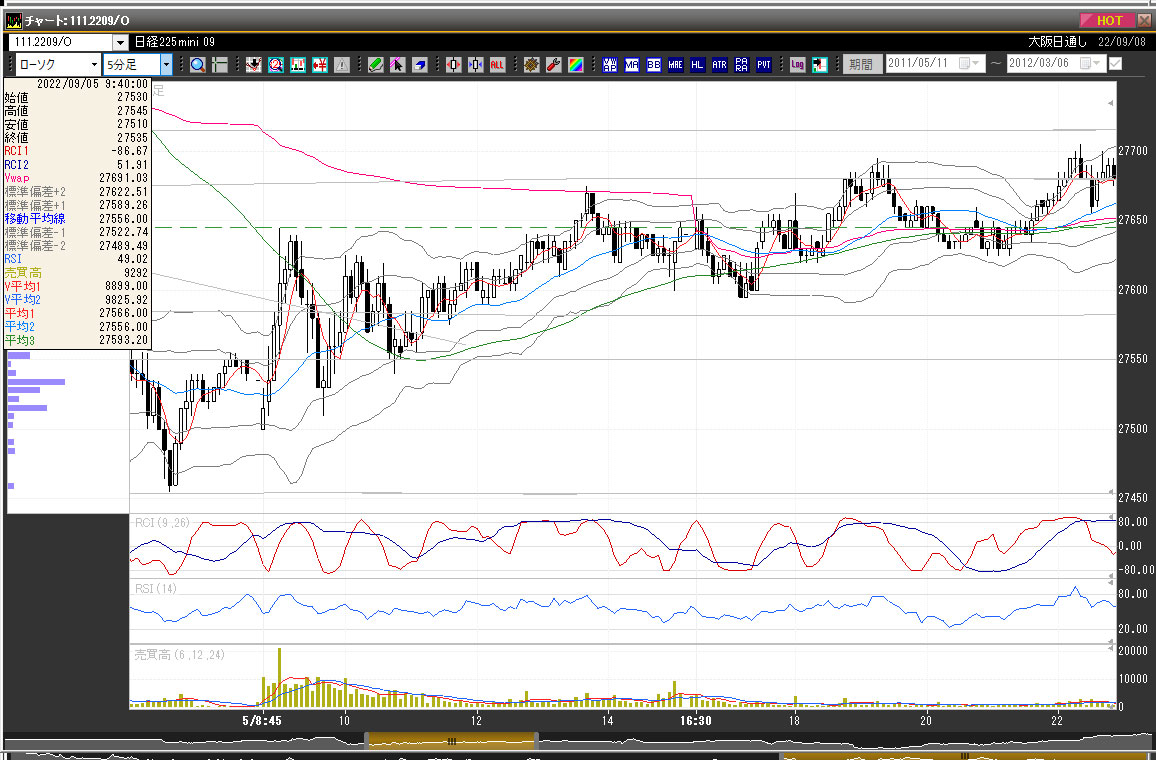1156x760 pixels.
Task: Toggle the PVT pivot indicator
Action: (x=764, y=65)
